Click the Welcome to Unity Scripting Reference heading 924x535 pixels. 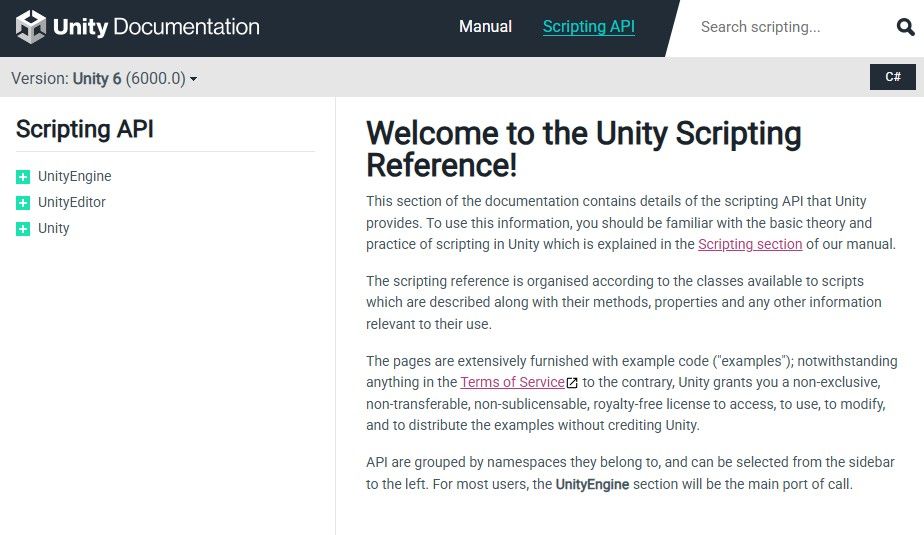tap(583, 149)
